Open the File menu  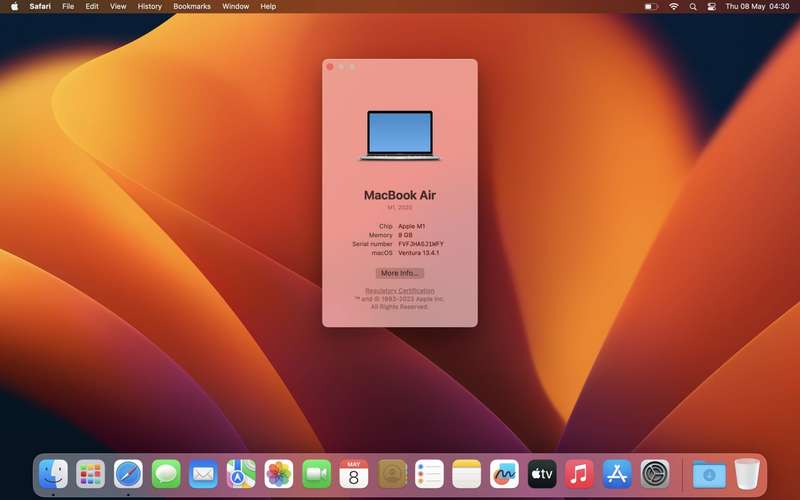68,7
